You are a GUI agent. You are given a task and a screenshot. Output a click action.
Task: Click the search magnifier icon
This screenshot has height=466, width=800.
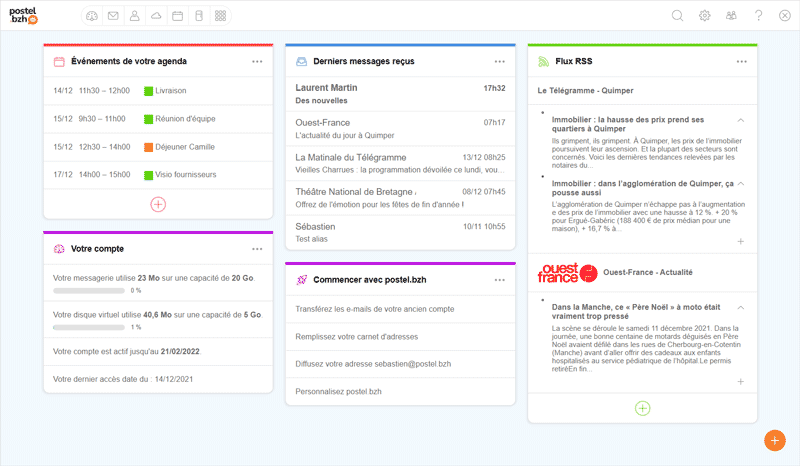click(x=677, y=16)
